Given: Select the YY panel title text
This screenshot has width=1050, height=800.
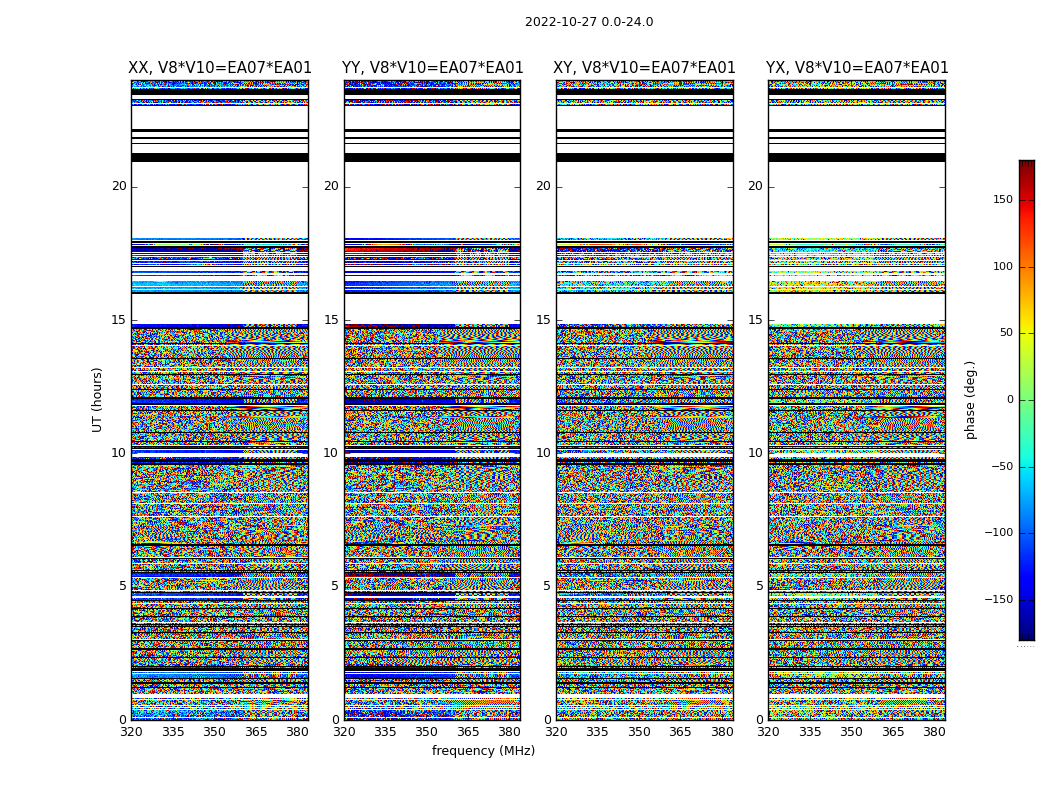Looking at the screenshot, I should coord(432,68).
